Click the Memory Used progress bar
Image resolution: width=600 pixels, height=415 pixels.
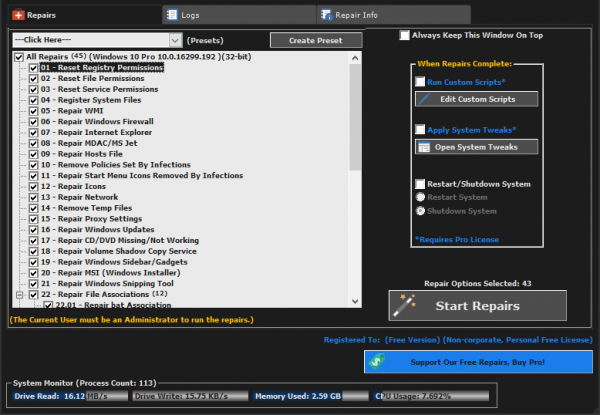pyautogui.click(x=311, y=396)
